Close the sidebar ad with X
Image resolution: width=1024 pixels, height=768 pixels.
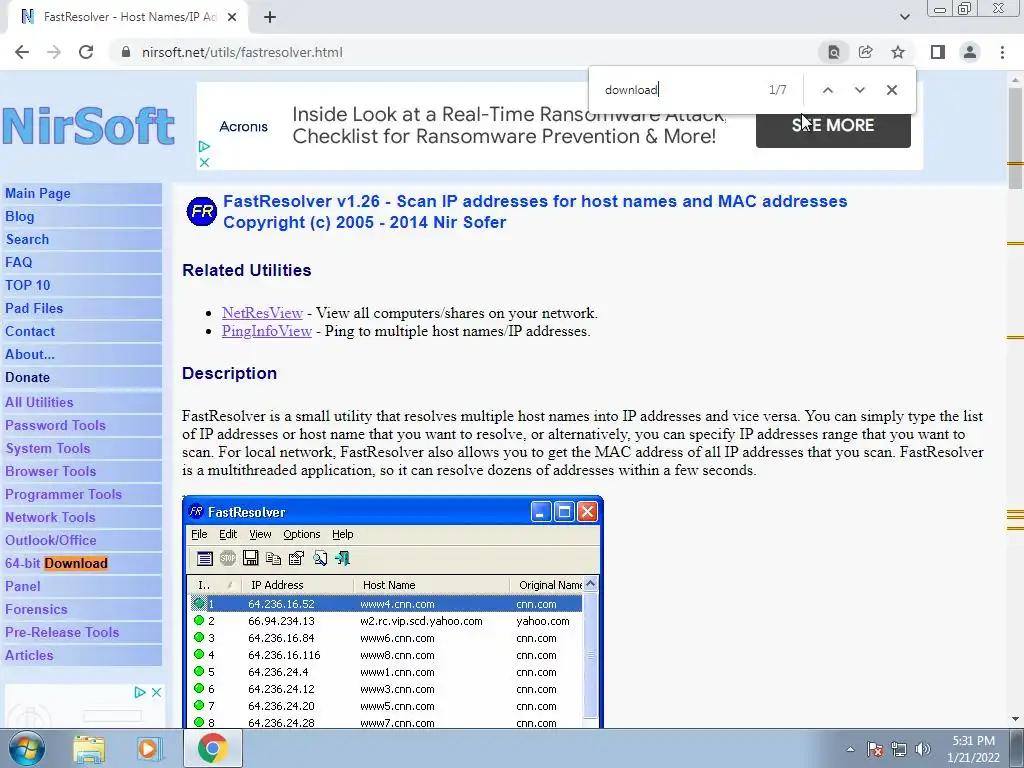pos(156,692)
